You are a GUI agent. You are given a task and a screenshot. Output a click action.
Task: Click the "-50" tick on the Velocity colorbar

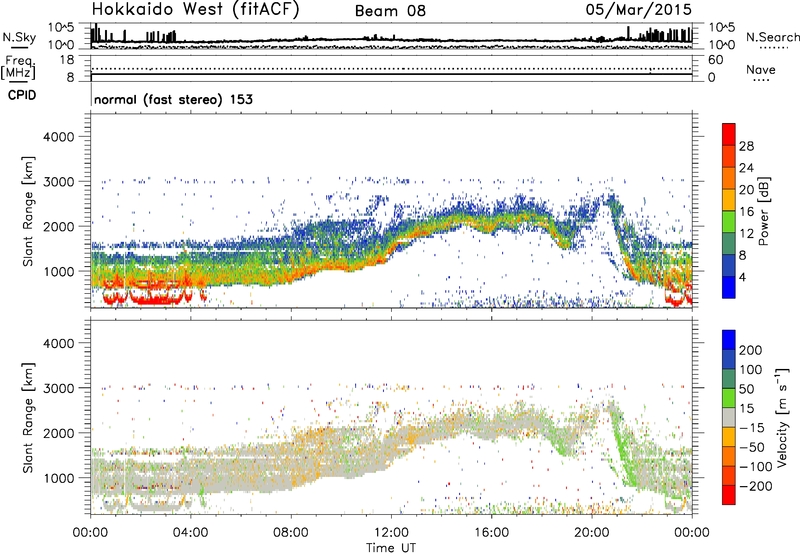(x=752, y=447)
